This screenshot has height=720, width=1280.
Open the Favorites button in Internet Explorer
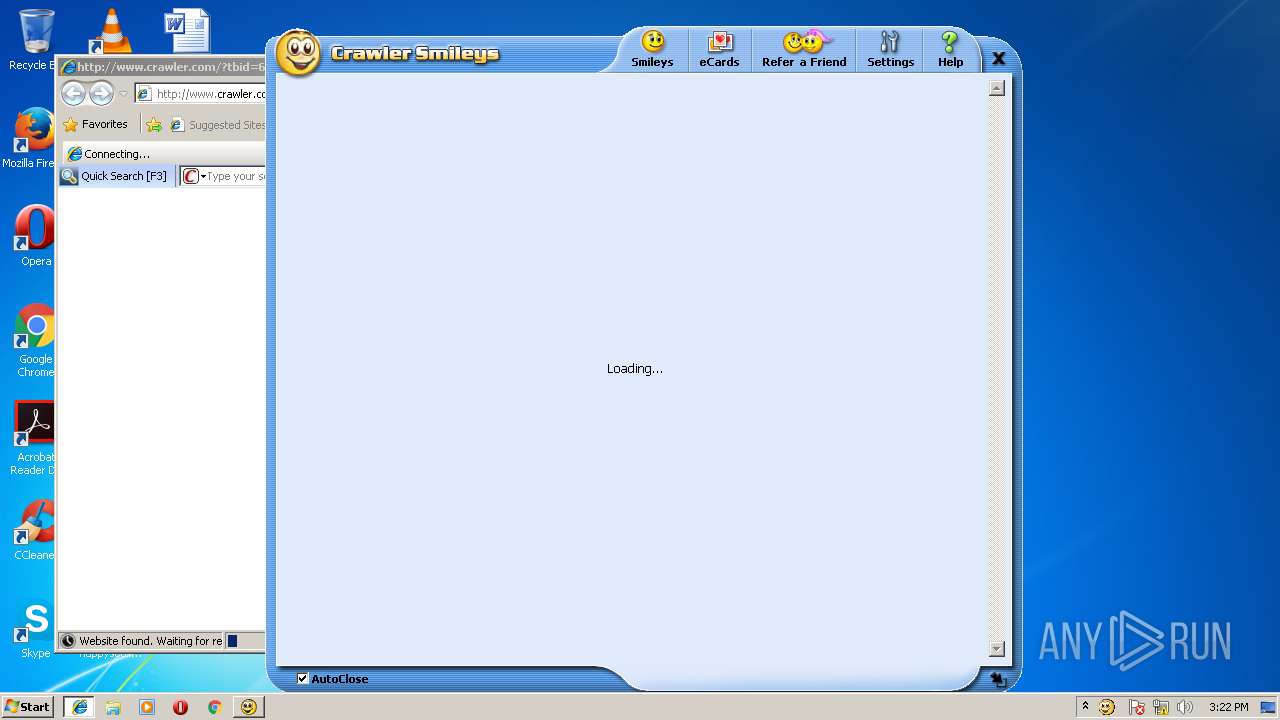[95, 125]
